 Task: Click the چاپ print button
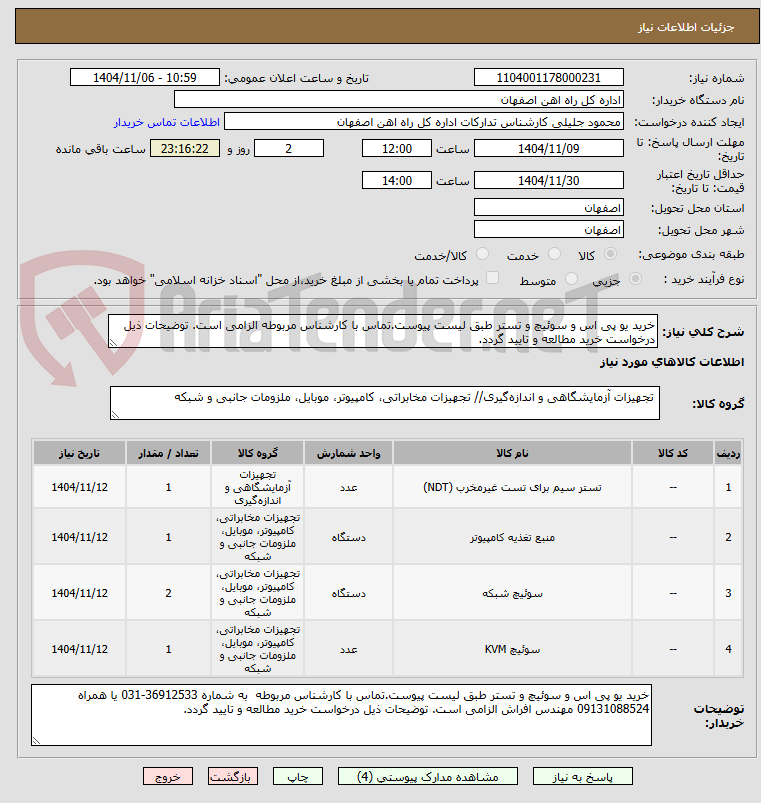pyautogui.click(x=298, y=776)
